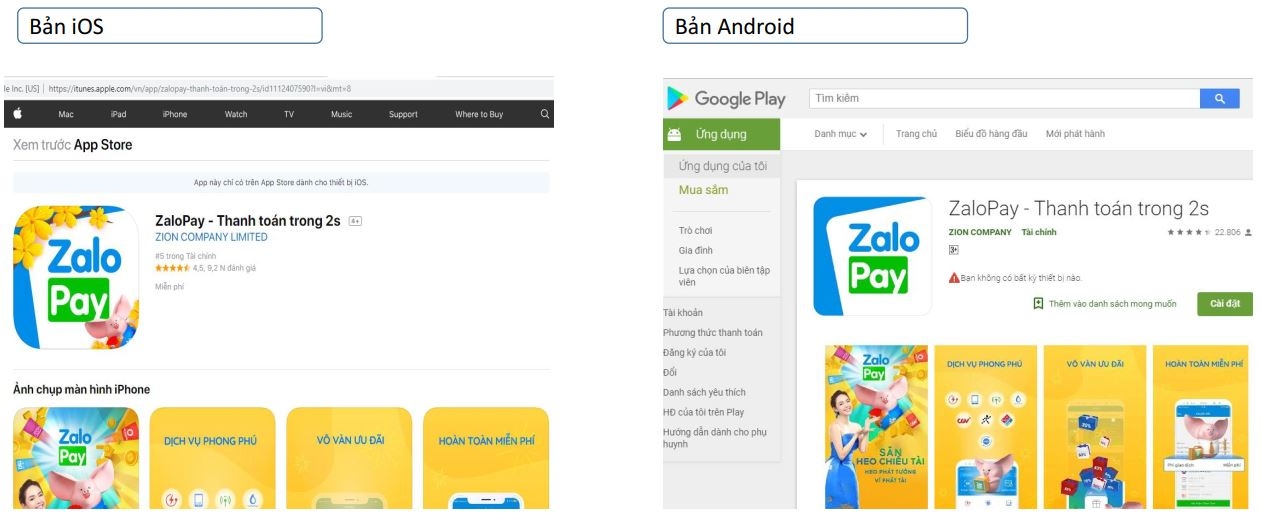Focus the Tìm kiếm search field
1262x519 pixels.
click(1004, 98)
